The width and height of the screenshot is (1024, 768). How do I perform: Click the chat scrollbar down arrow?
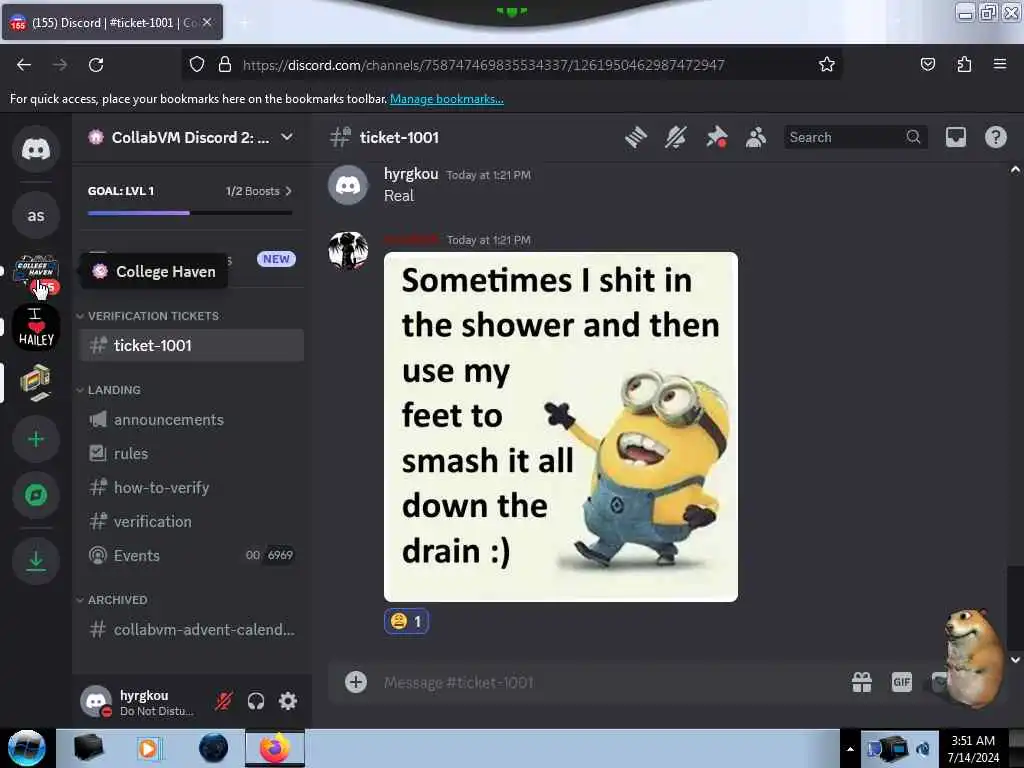click(x=1015, y=660)
